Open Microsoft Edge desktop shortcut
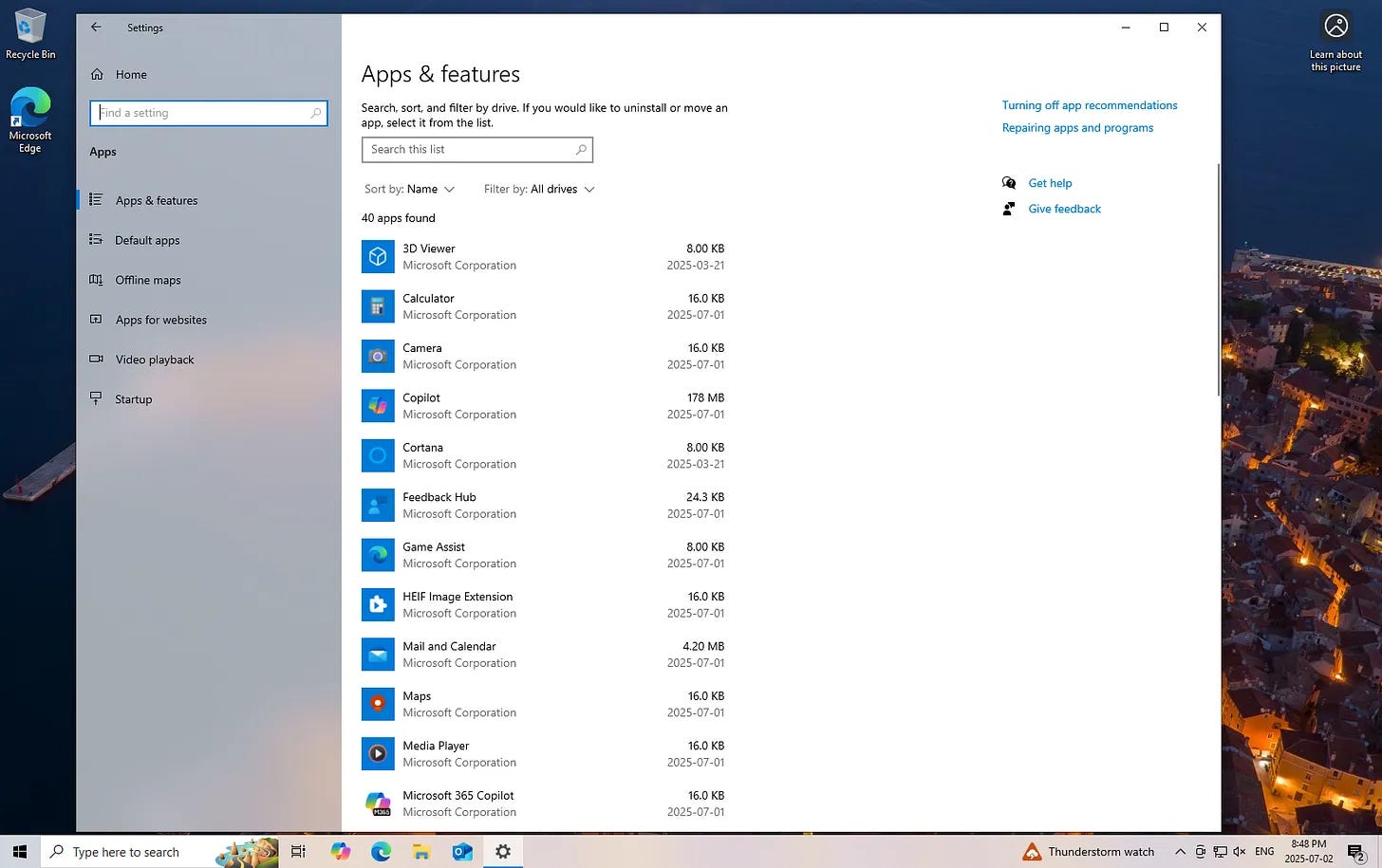 pyautogui.click(x=30, y=120)
